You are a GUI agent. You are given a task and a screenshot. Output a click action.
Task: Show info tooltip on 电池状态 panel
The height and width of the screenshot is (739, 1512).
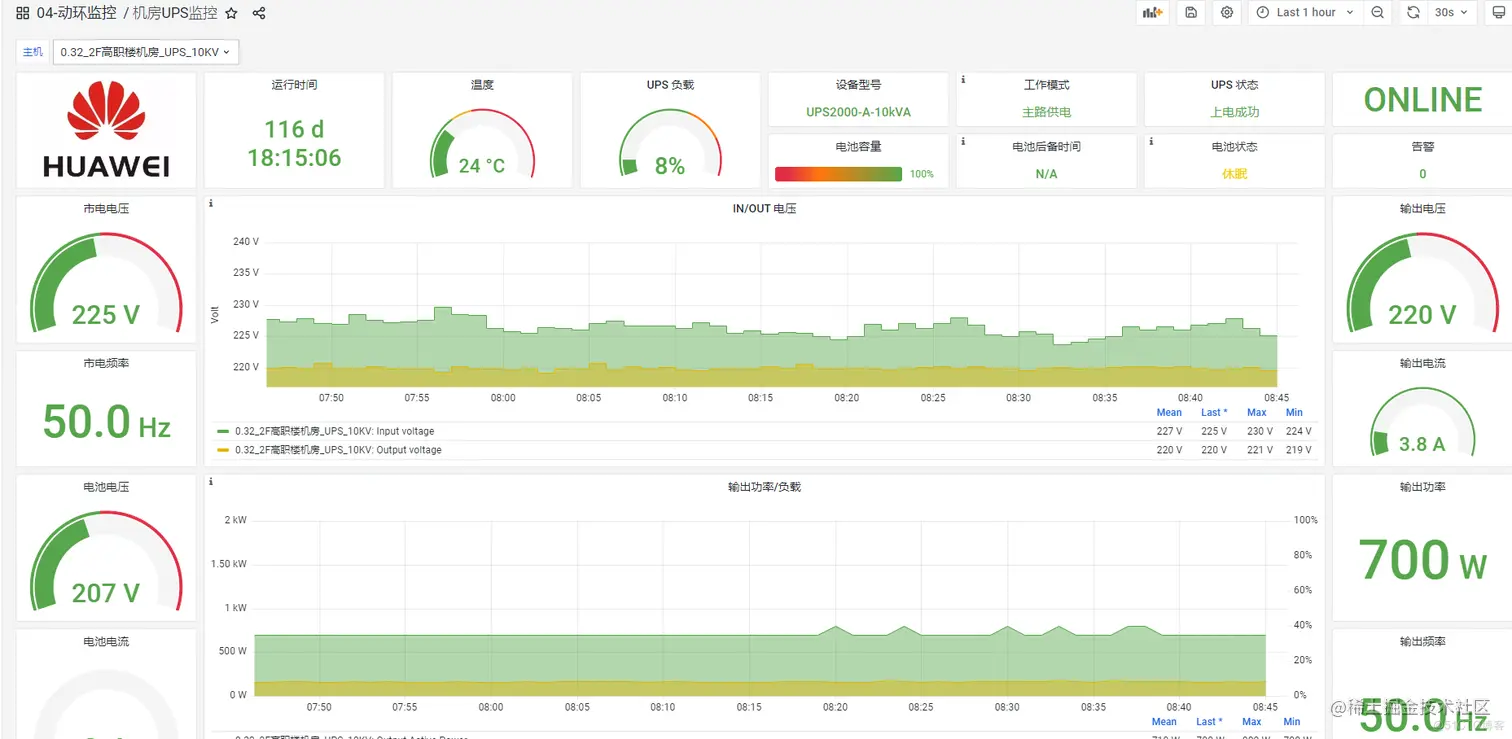(1150, 141)
